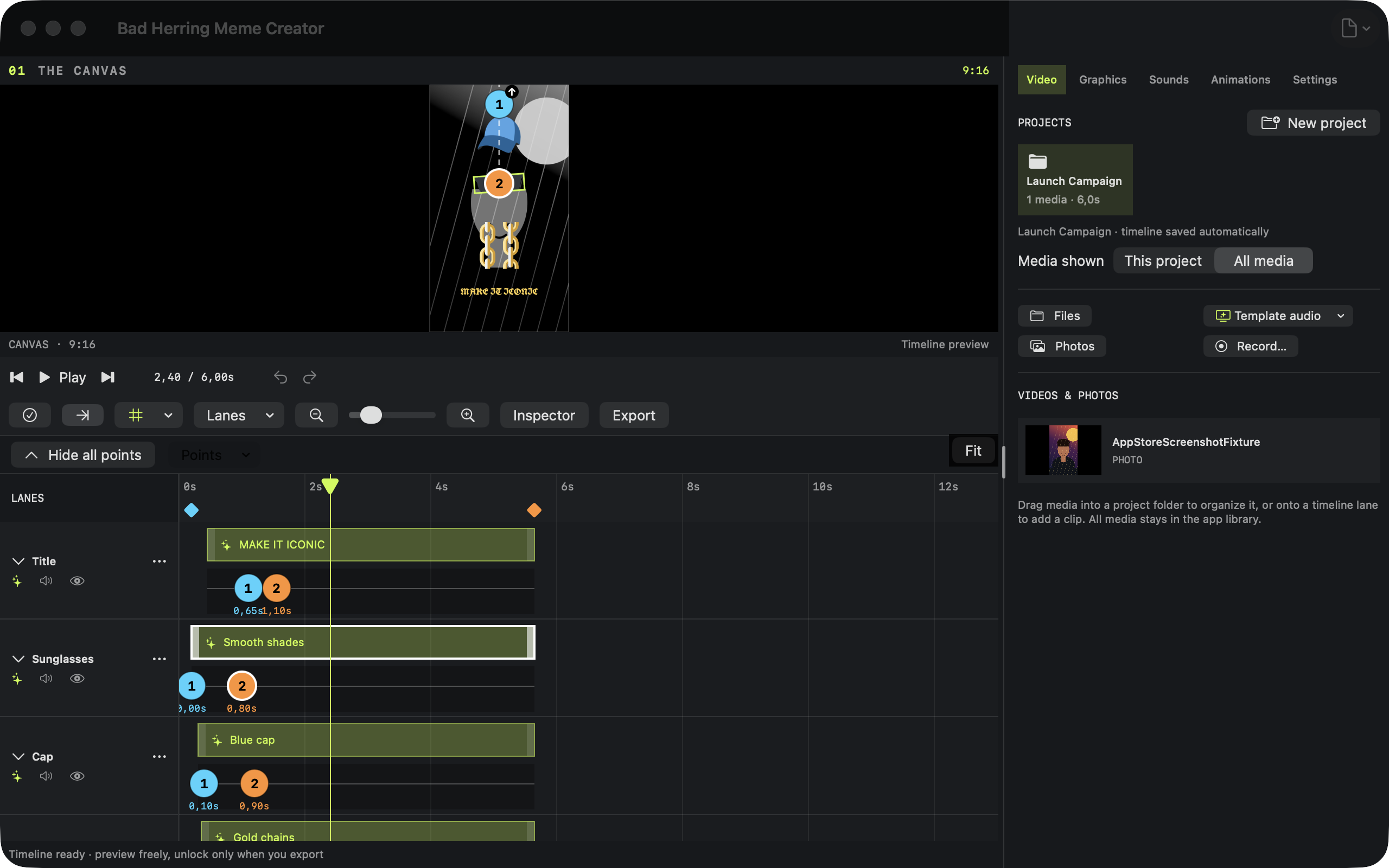Click Title lane keyframe point 1
This screenshot has width=1389, height=868.
248,588
